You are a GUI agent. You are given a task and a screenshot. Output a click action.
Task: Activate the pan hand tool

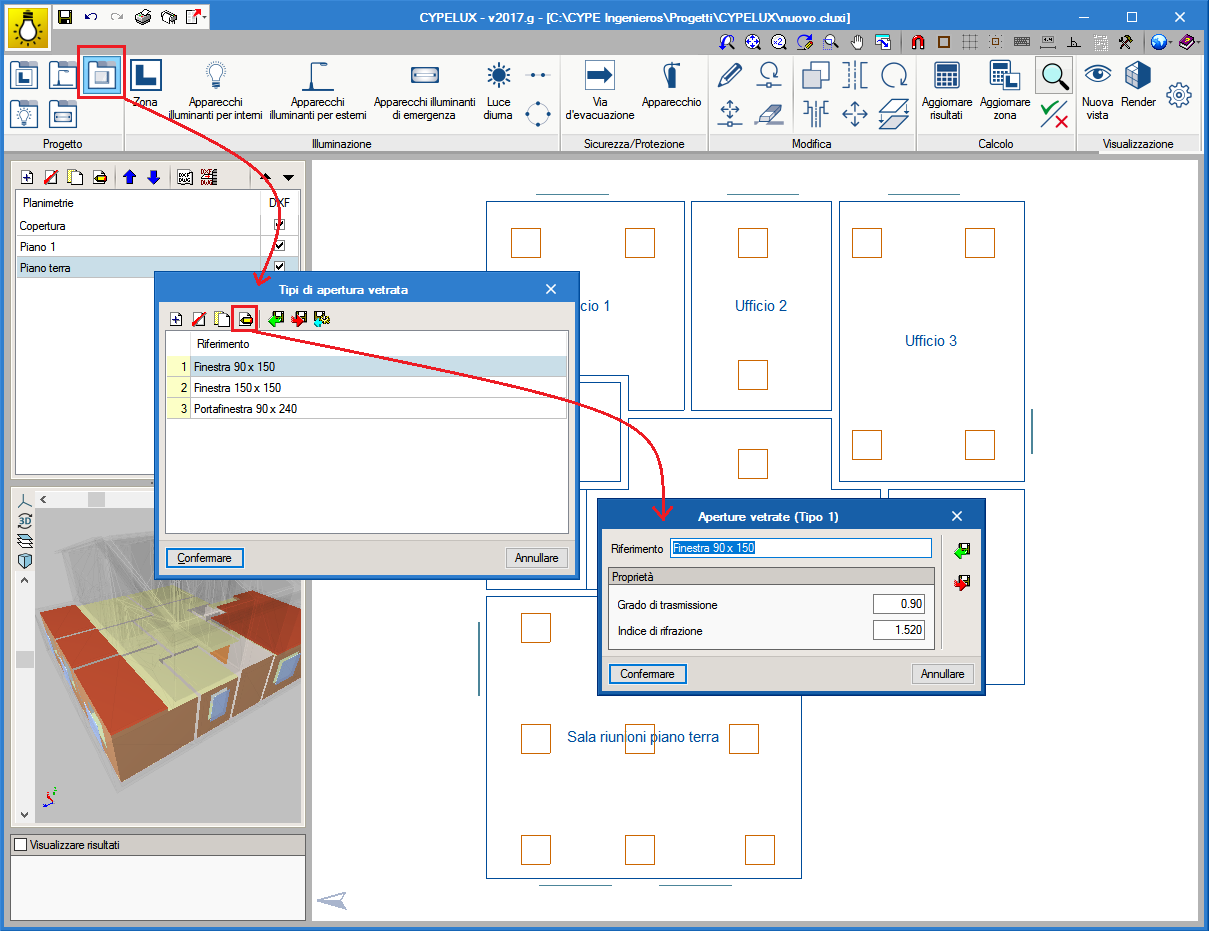[x=857, y=42]
